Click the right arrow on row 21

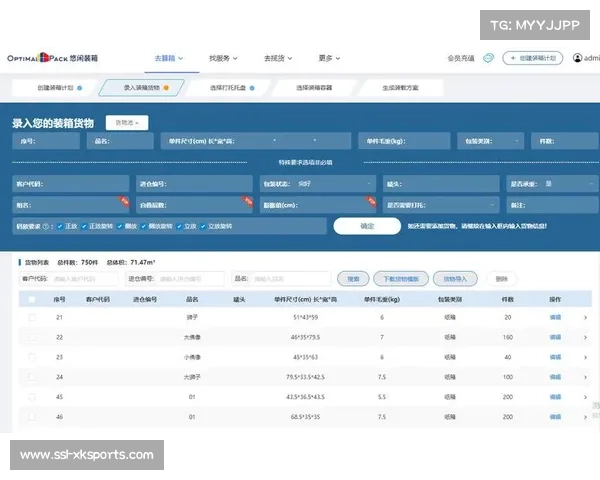coord(585,317)
